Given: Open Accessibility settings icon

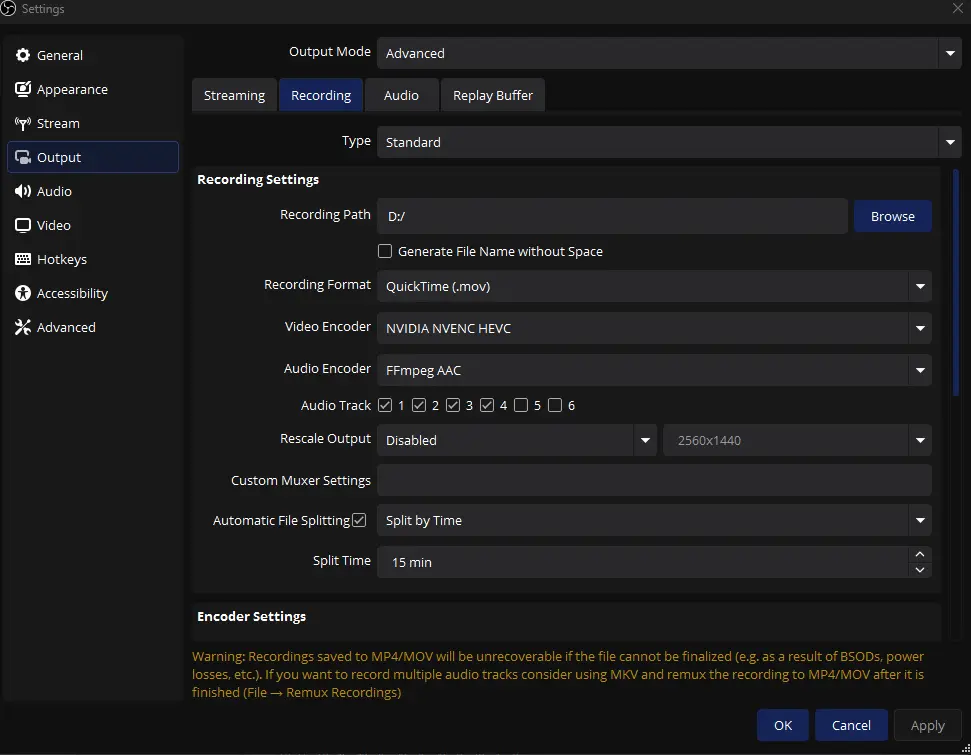Looking at the screenshot, I should pyautogui.click(x=23, y=294).
